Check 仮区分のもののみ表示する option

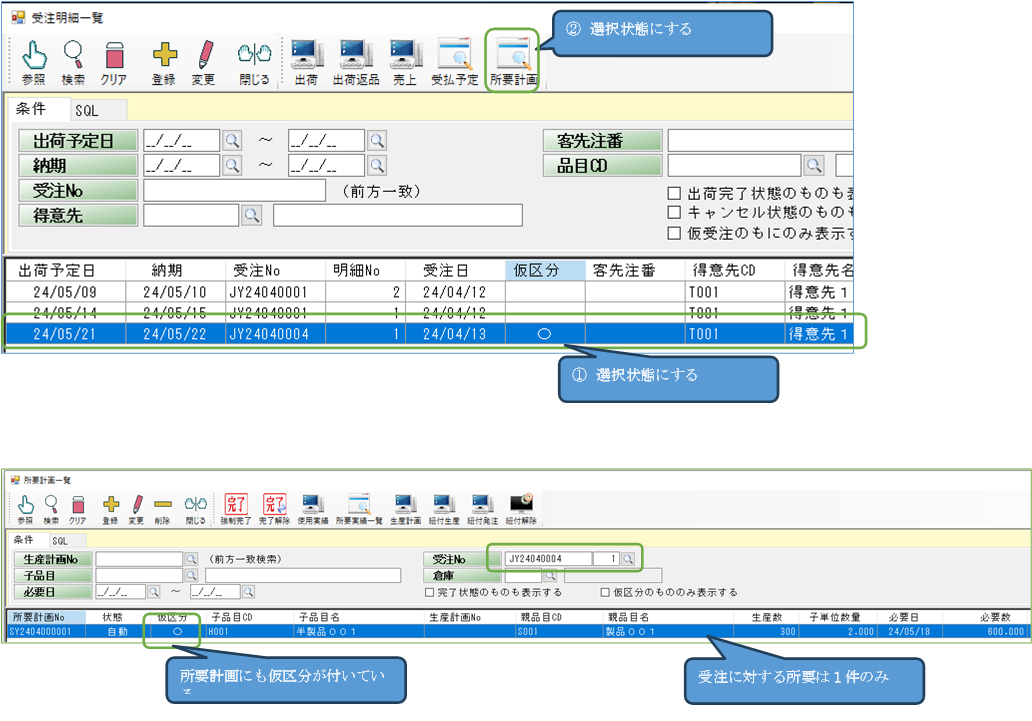click(605, 593)
